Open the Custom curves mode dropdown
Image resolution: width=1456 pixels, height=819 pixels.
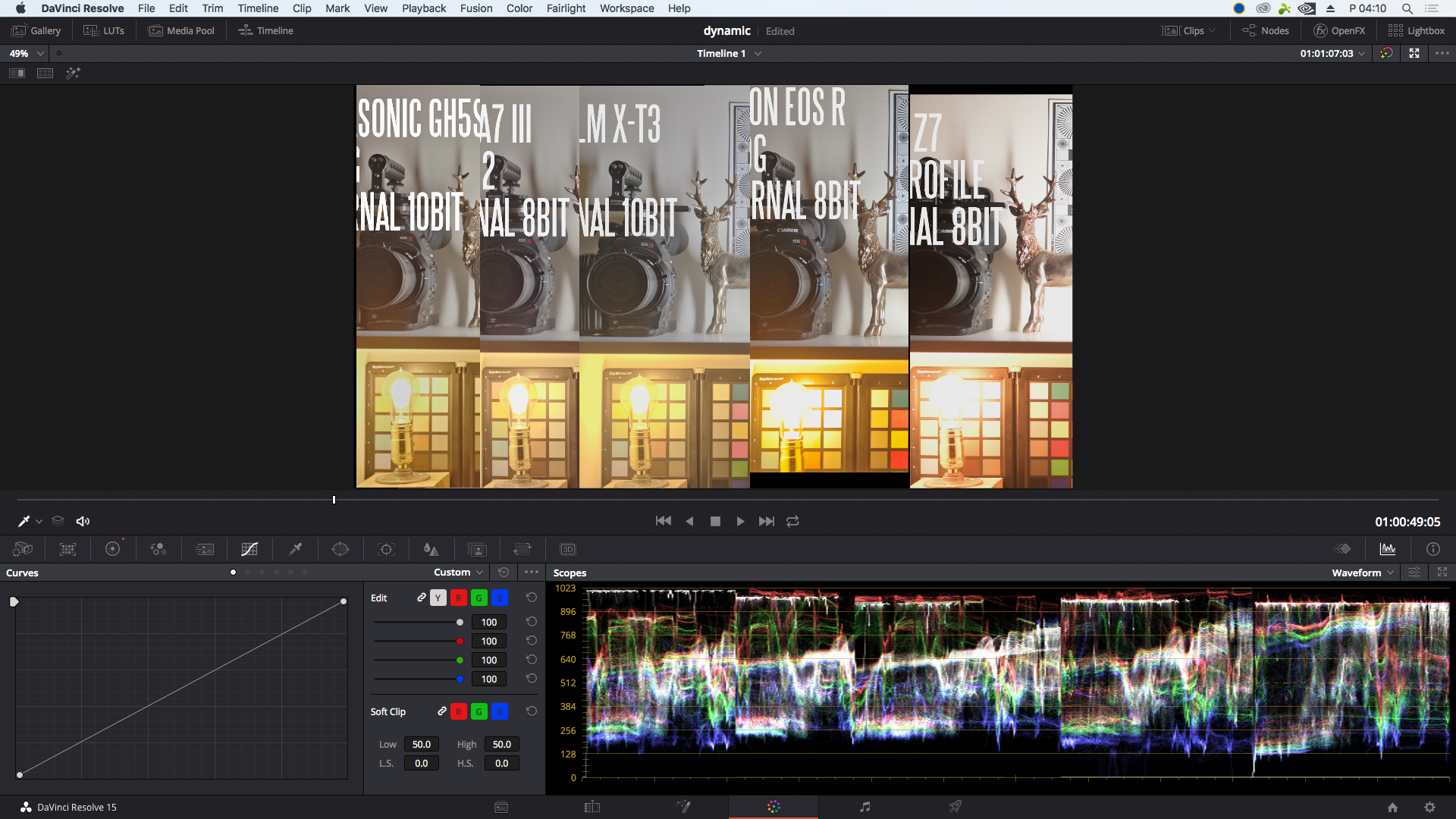pyautogui.click(x=458, y=573)
